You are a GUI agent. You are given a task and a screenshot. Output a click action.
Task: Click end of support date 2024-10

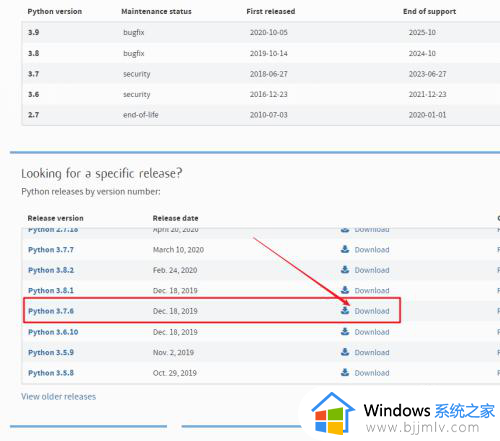point(422,53)
